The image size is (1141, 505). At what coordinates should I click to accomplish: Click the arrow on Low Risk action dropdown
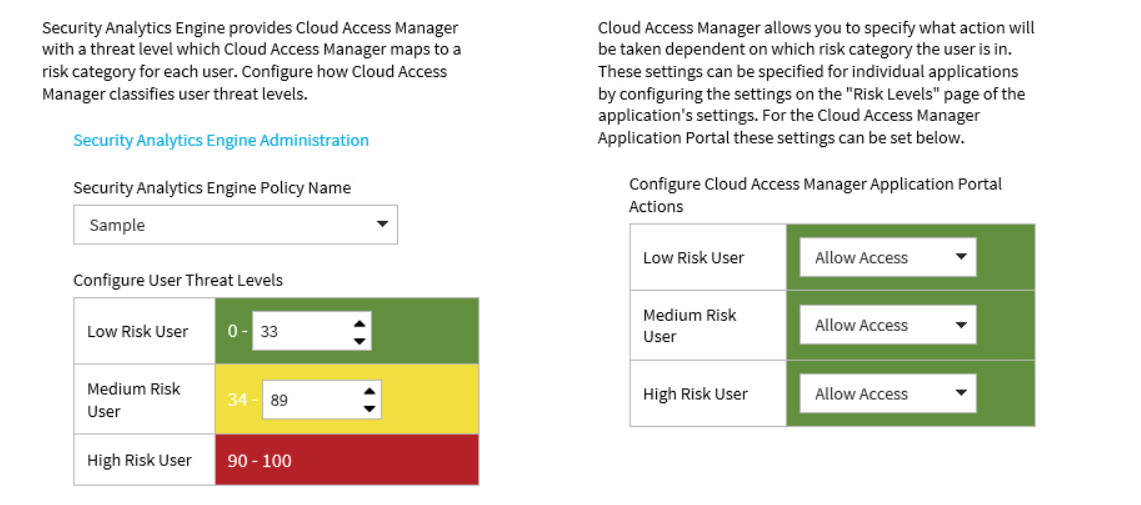click(961, 257)
